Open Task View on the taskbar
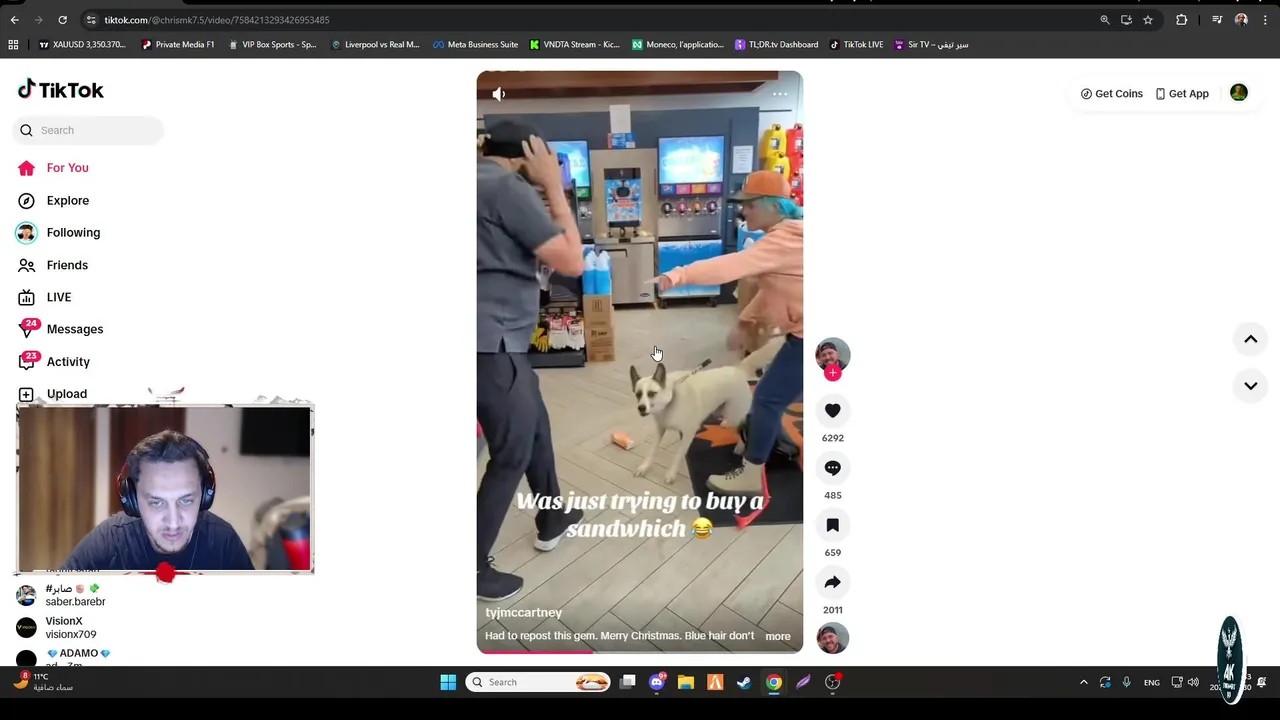This screenshot has height=720, width=1280. point(628,682)
